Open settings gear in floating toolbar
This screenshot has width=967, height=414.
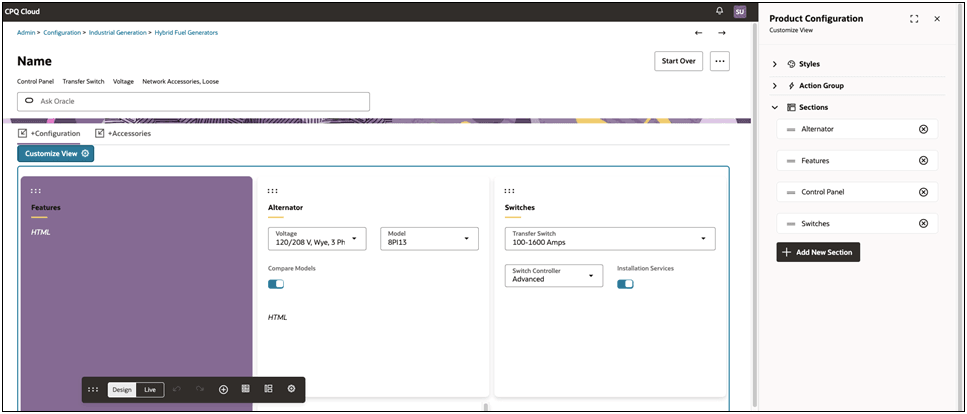pos(292,389)
